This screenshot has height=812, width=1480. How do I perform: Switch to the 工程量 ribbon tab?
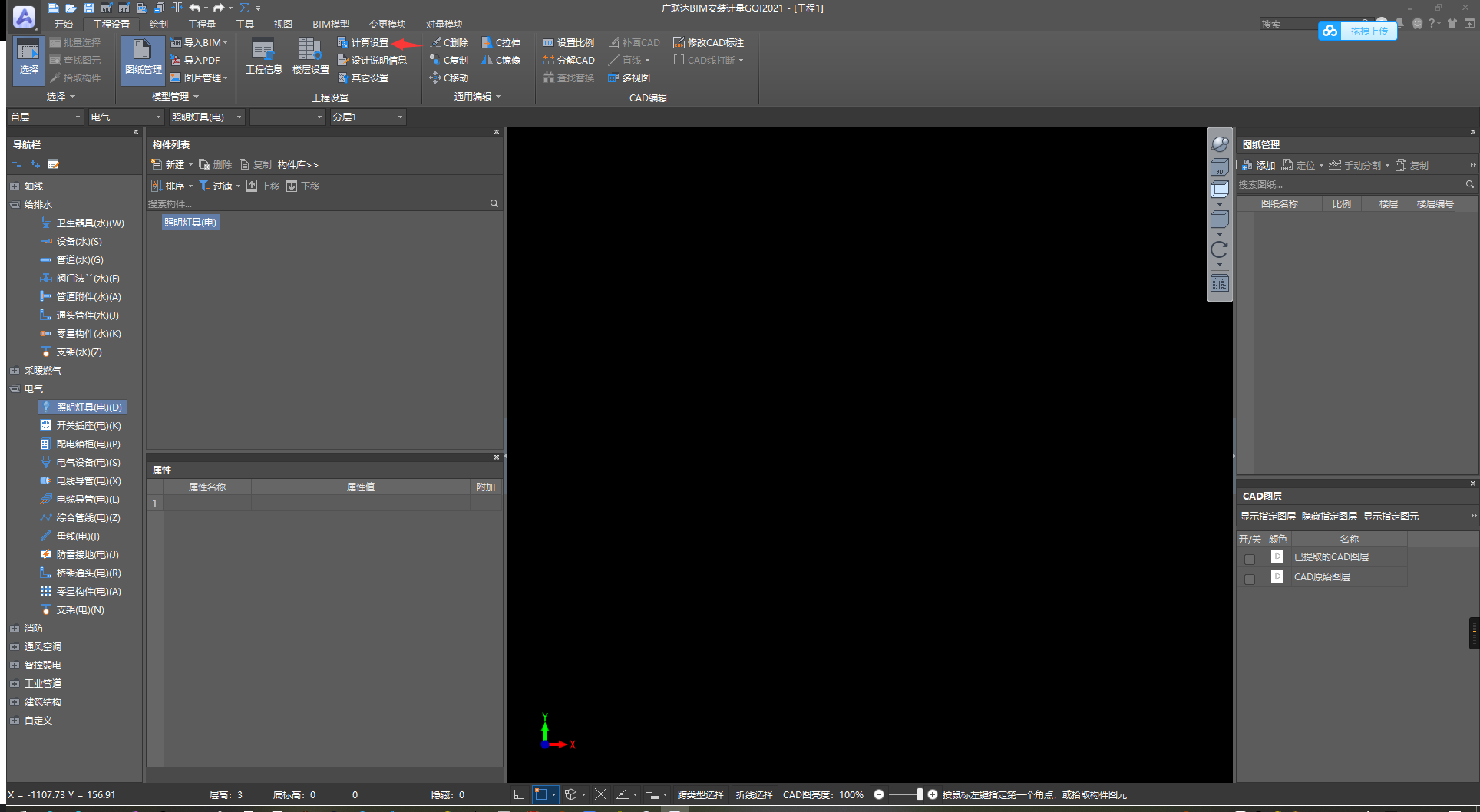click(x=202, y=25)
